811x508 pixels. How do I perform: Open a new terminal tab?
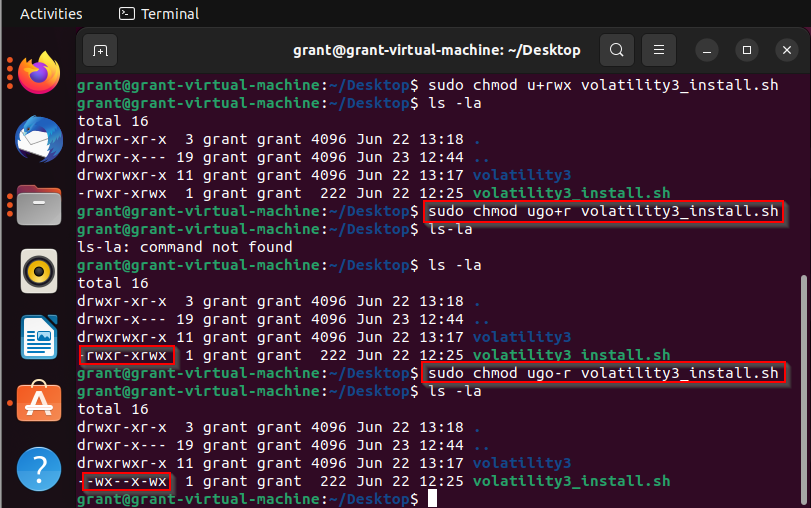(x=100, y=50)
